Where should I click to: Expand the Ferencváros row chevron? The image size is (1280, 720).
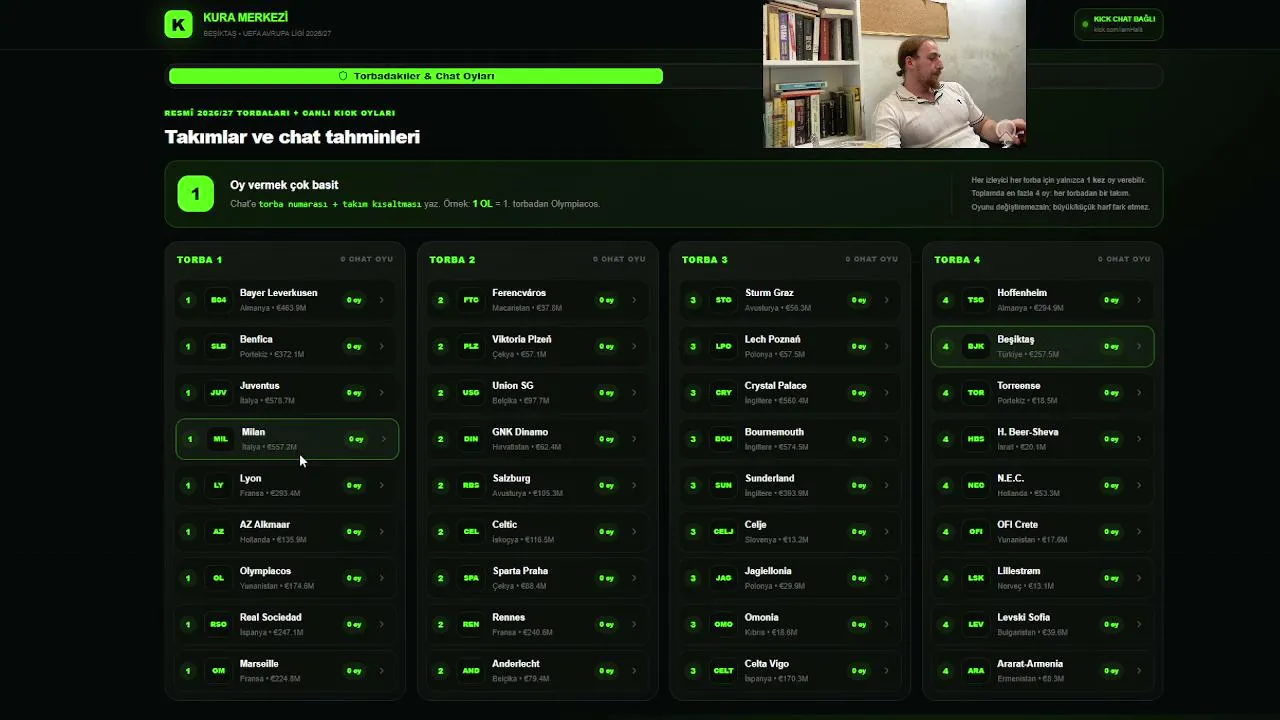(634, 300)
